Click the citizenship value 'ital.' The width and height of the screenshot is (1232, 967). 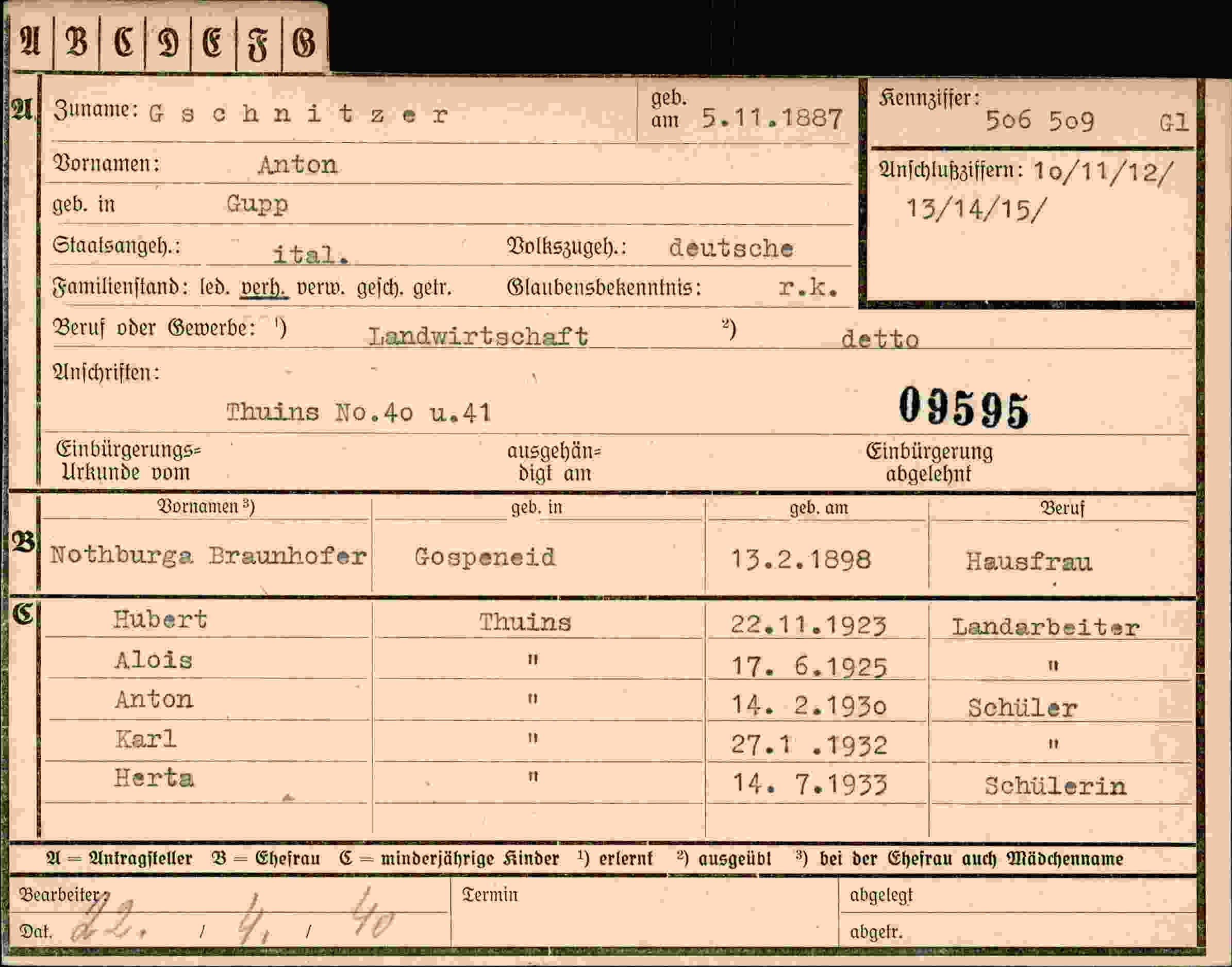pos(311,254)
